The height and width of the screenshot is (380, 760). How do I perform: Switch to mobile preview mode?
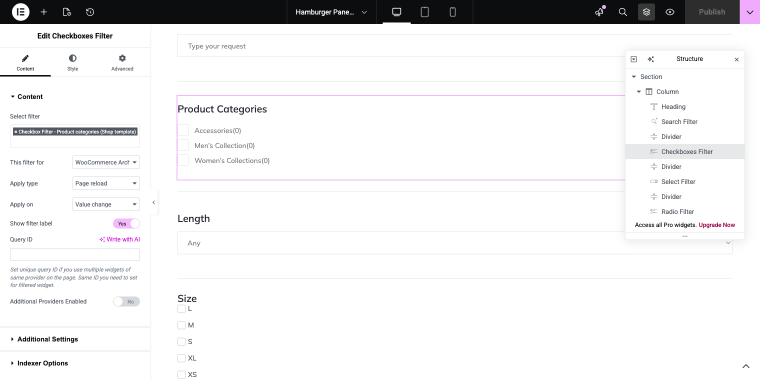[x=453, y=12]
